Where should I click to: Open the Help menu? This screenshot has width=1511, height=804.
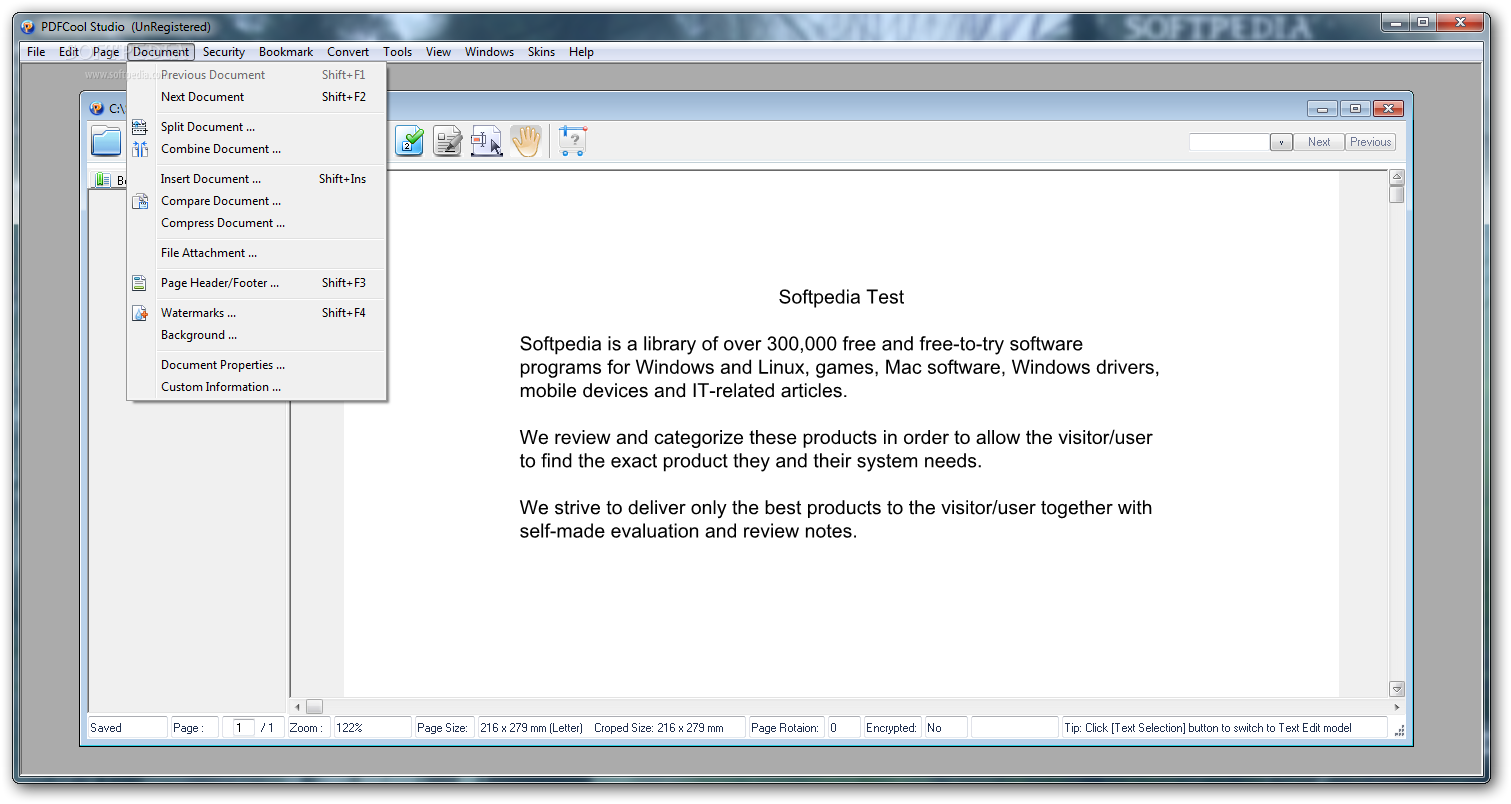click(x=581, y=52)
